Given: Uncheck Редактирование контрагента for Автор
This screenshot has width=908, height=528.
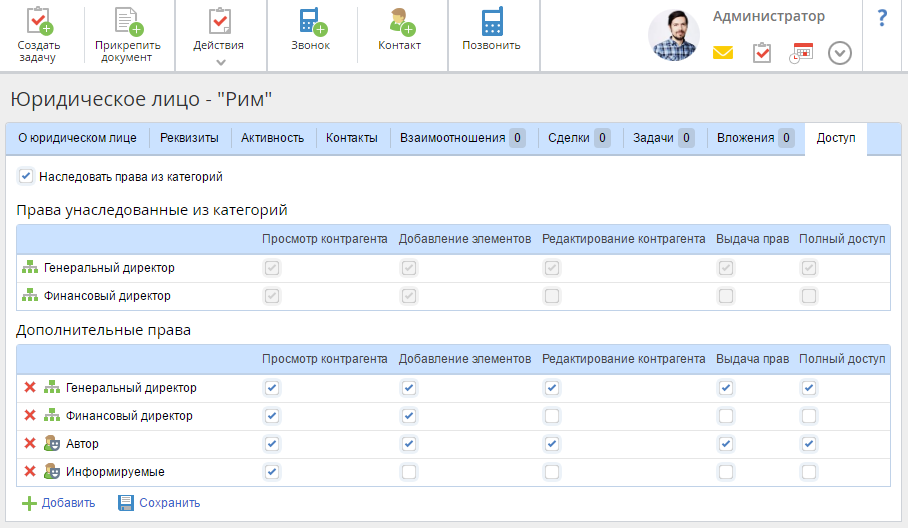Looking at the screenshot, I should pyautogui.click(x=552, y=444).
